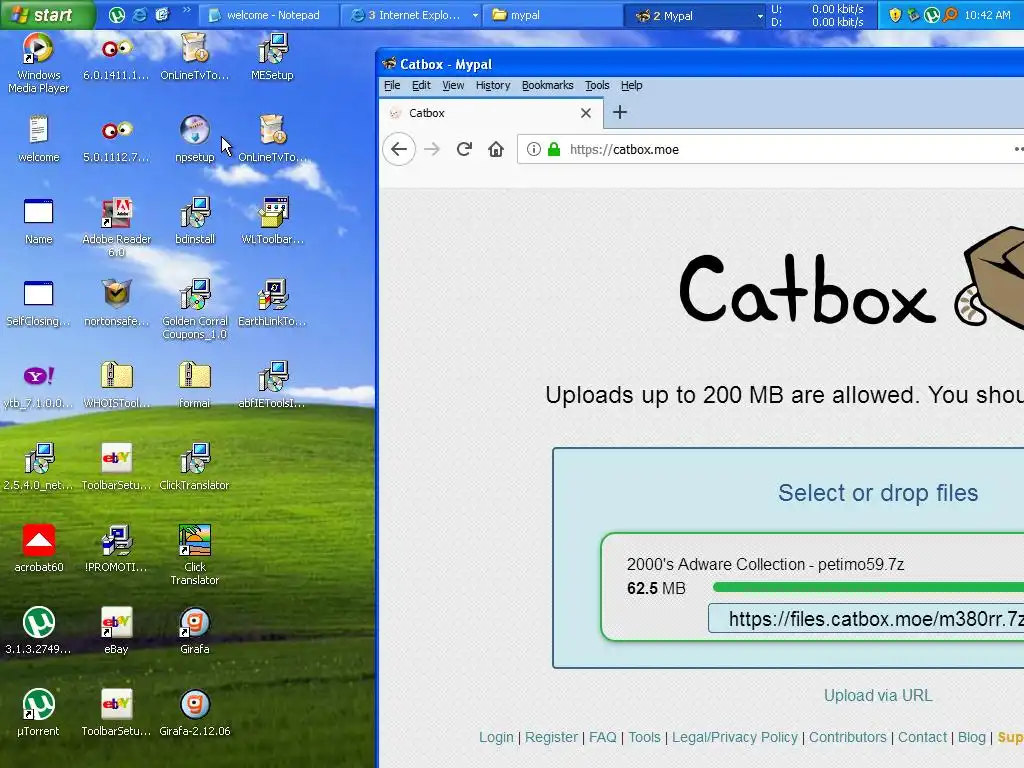Click the files.catbox.moe uploaded file URL field
The height and width of the screenshot is (768, 1024).
coord(866,618)
